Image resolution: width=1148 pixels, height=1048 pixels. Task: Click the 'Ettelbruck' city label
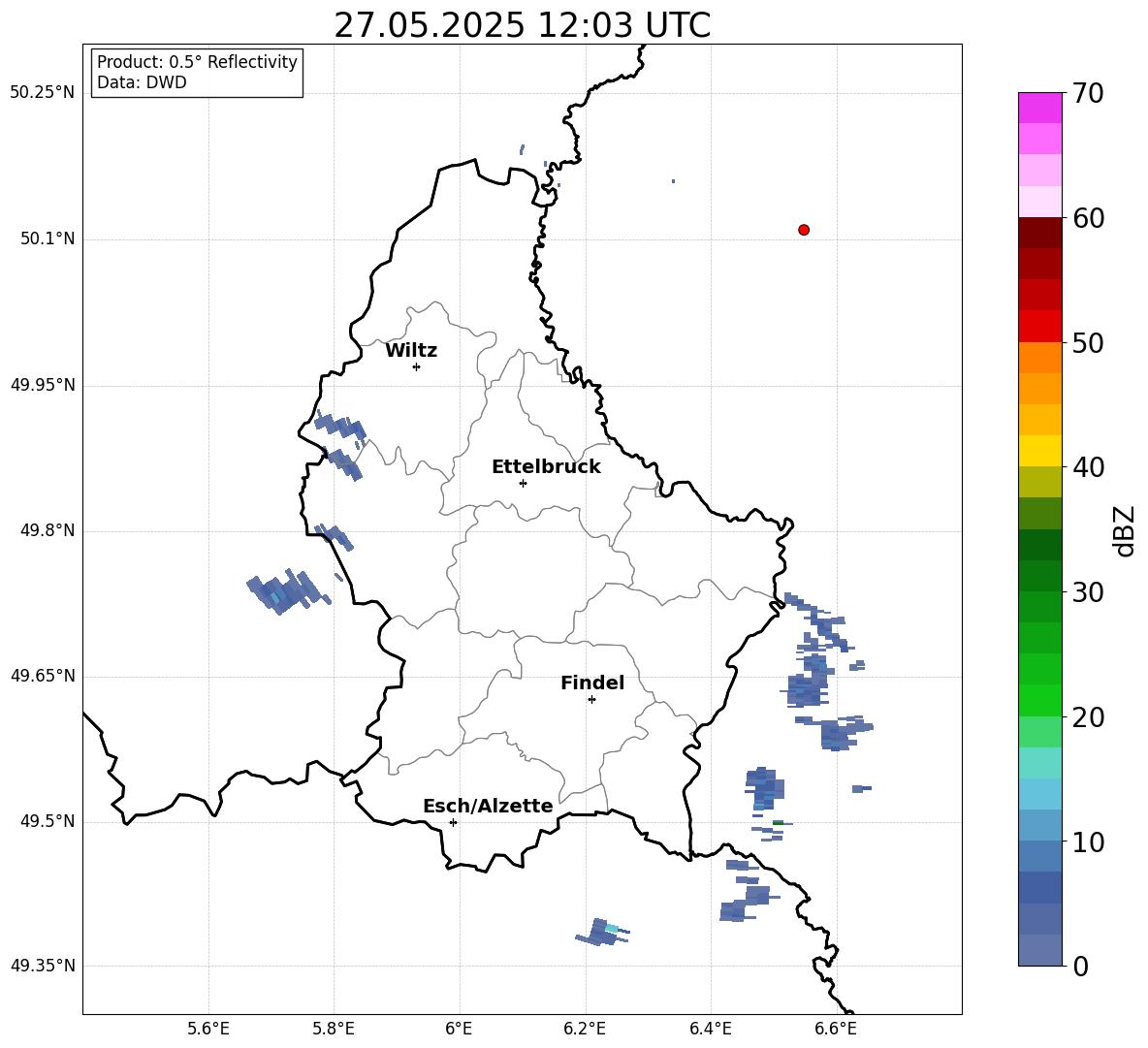pos(546,467)
